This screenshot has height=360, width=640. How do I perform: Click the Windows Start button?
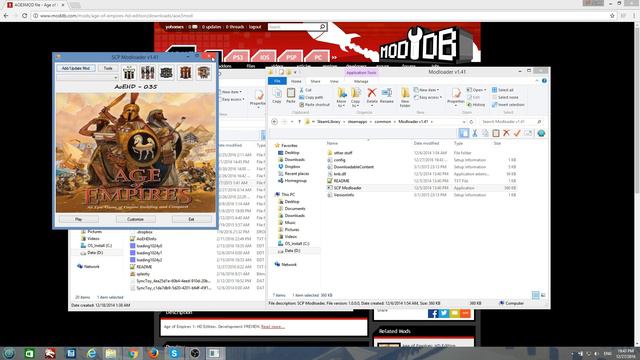[9, 353]
